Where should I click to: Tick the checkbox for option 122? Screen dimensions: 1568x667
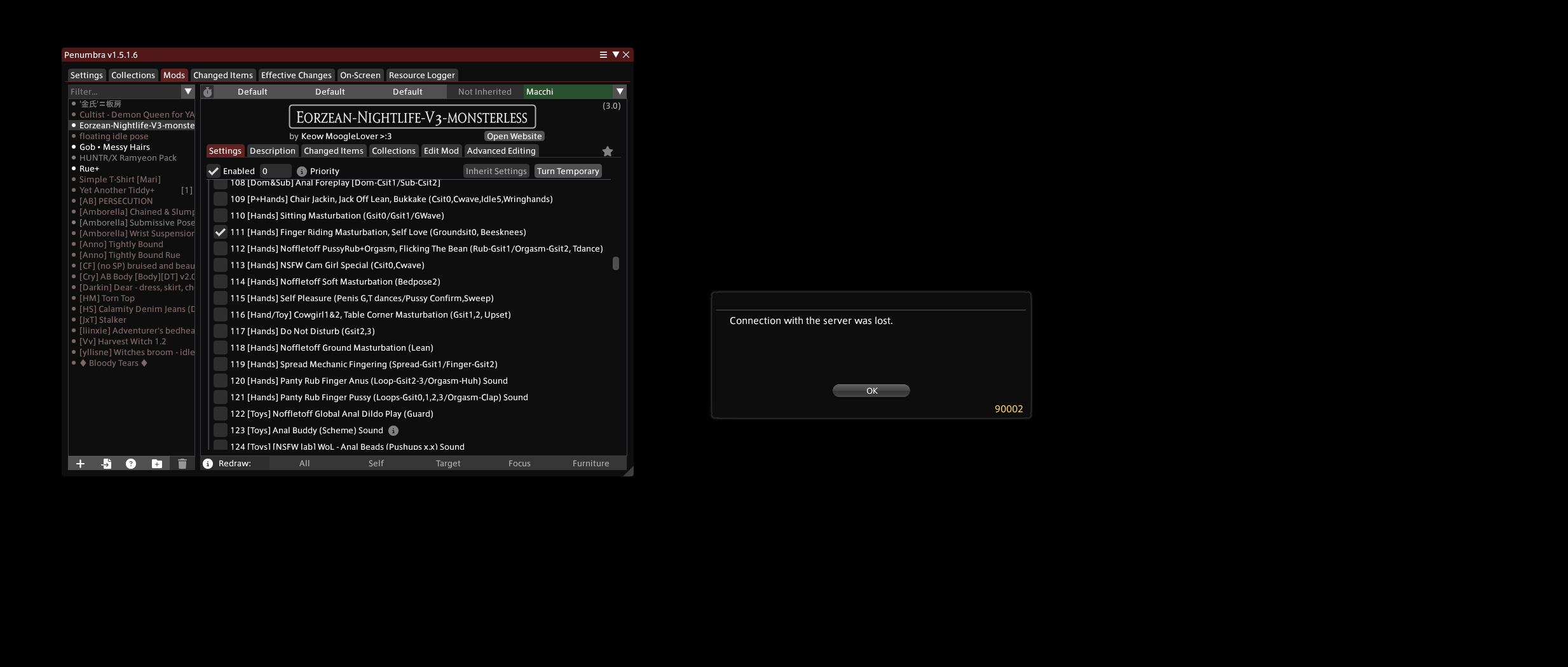pos(221,414)
